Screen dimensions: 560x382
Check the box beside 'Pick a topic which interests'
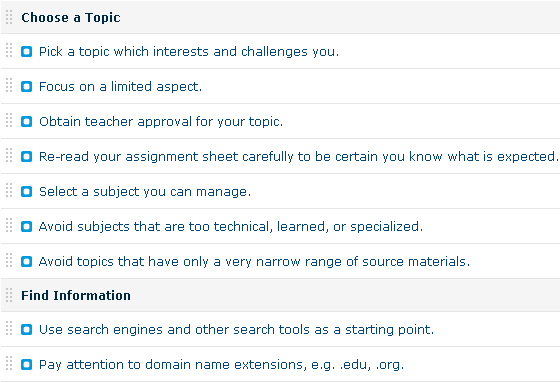[x=26, y=52]
